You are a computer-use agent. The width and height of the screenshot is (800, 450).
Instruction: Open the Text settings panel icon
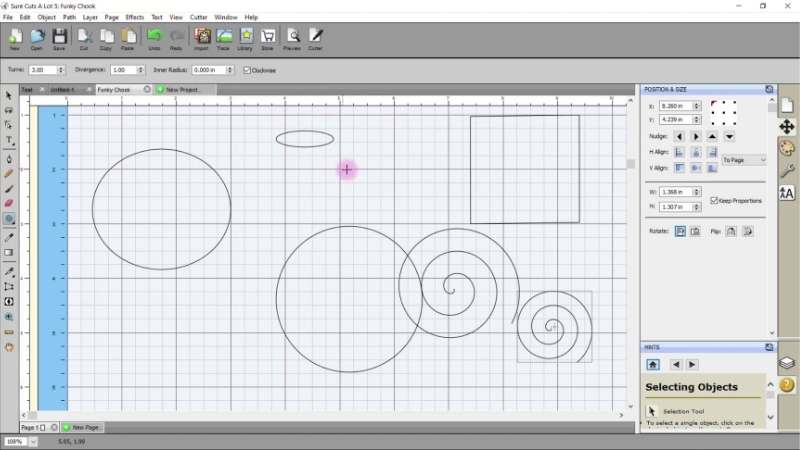(x=787, y=193)
